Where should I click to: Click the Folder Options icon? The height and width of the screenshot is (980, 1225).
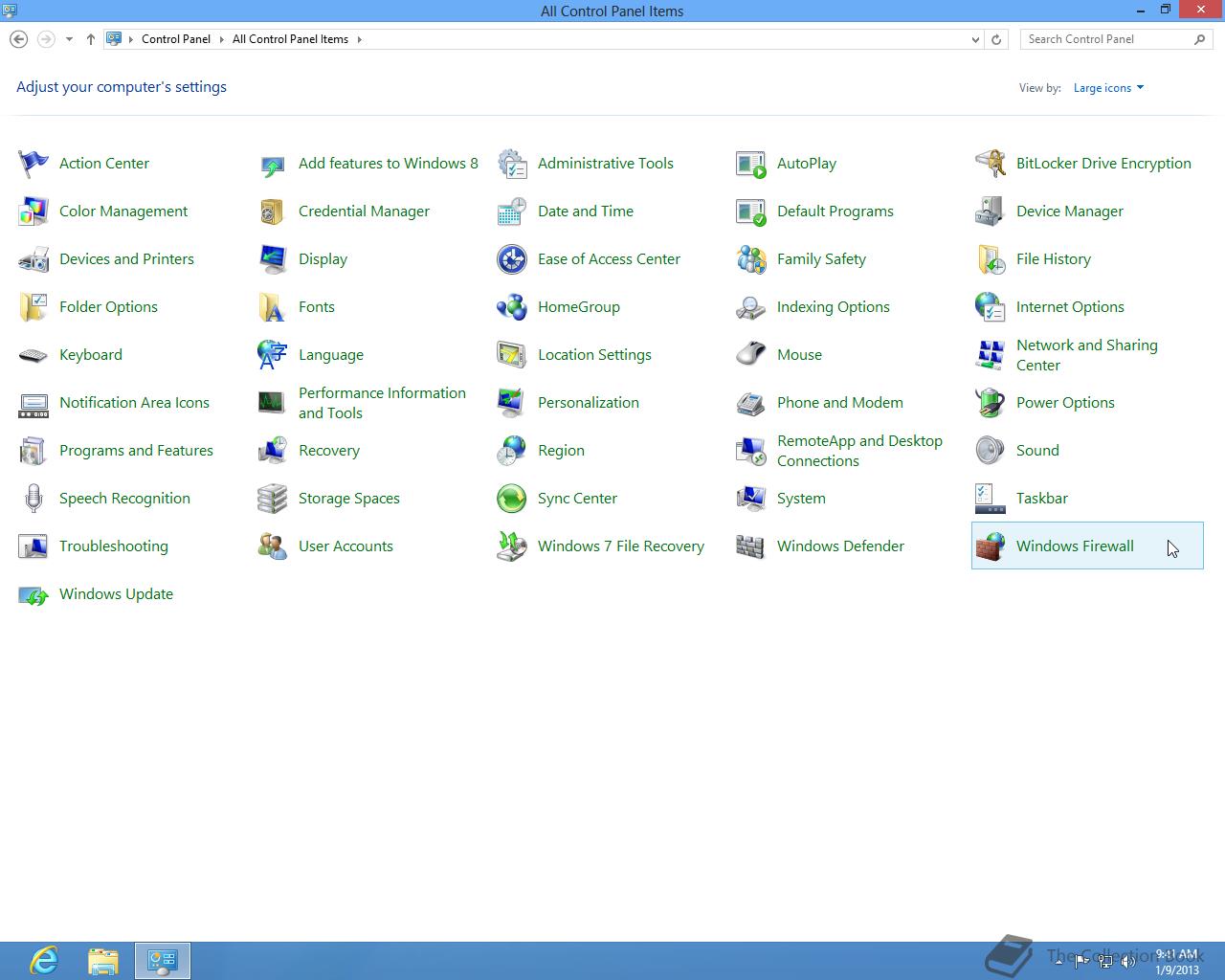(33, 307)
